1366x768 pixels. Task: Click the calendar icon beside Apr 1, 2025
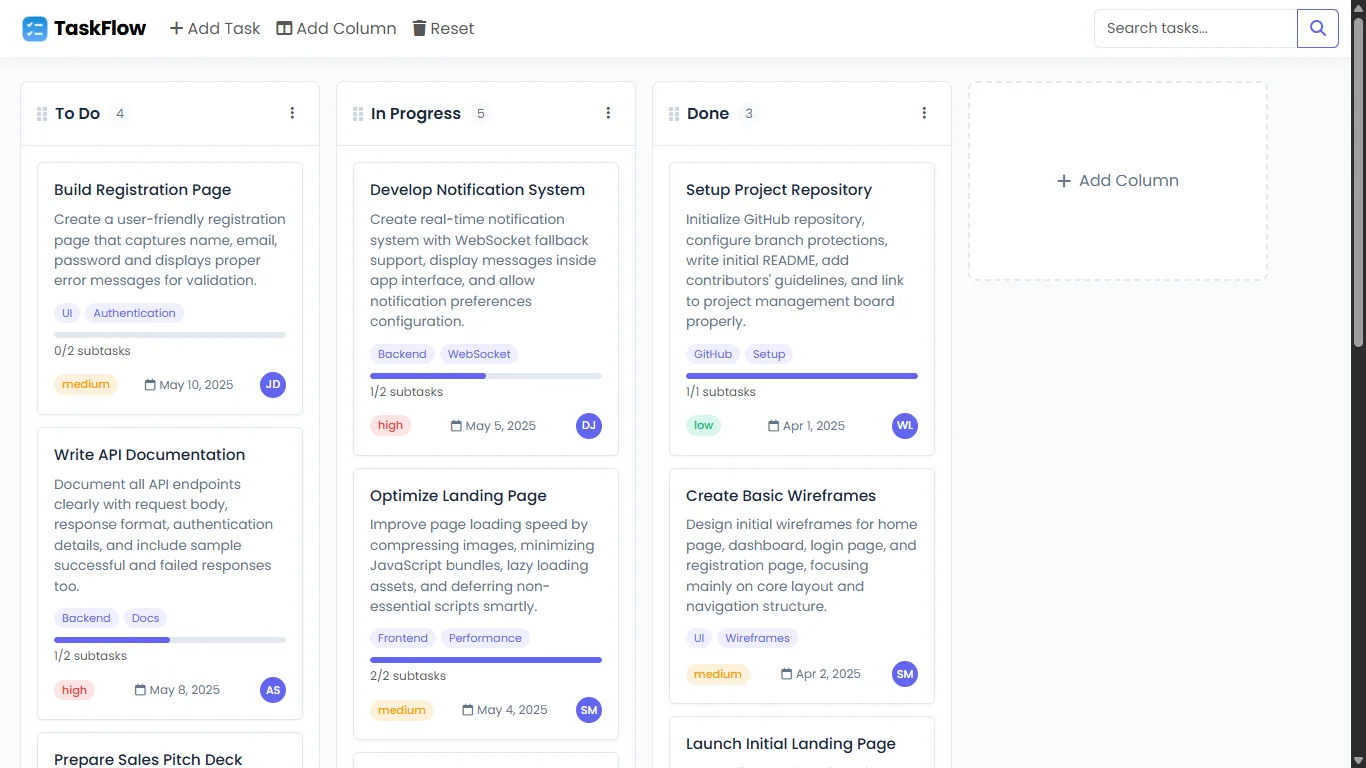coord(773,426)
